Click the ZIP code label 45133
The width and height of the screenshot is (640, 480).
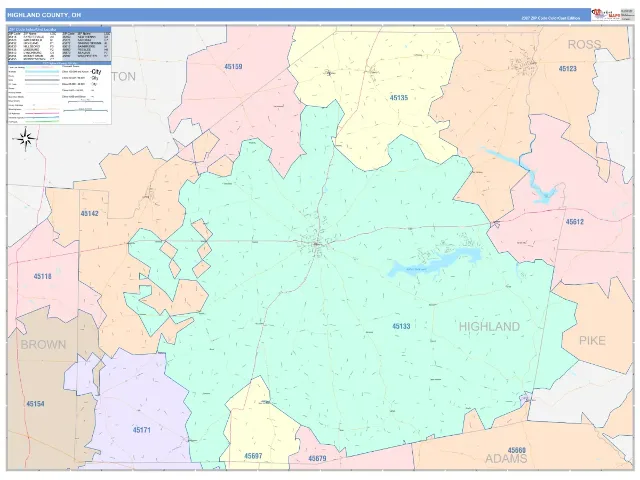click(401, 326)
